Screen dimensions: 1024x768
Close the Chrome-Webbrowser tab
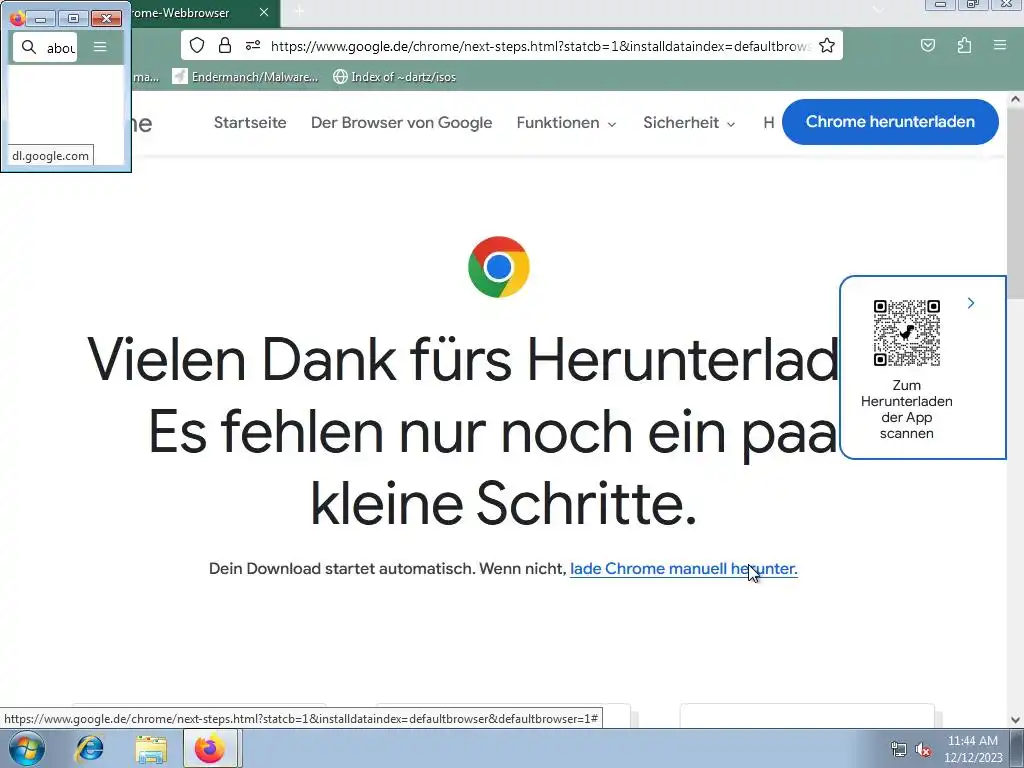pyautogui.click(x=264, y=12)
